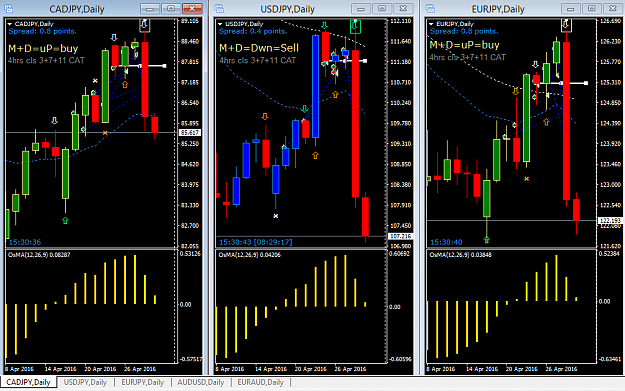
Task: Click OsMA(12,26,9) 0.08287 indicator label in CADJPY
Action: pos(39,255)
